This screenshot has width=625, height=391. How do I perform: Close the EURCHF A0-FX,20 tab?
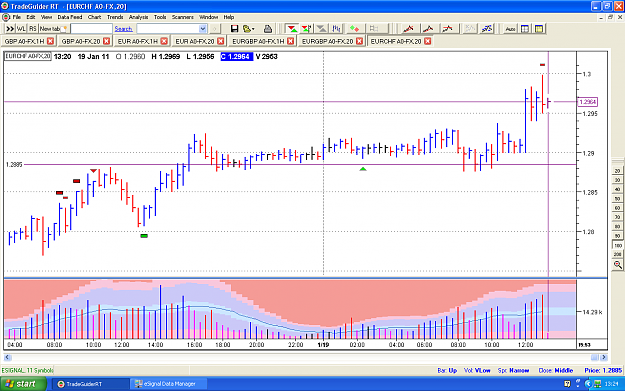[x=428, y=41]
